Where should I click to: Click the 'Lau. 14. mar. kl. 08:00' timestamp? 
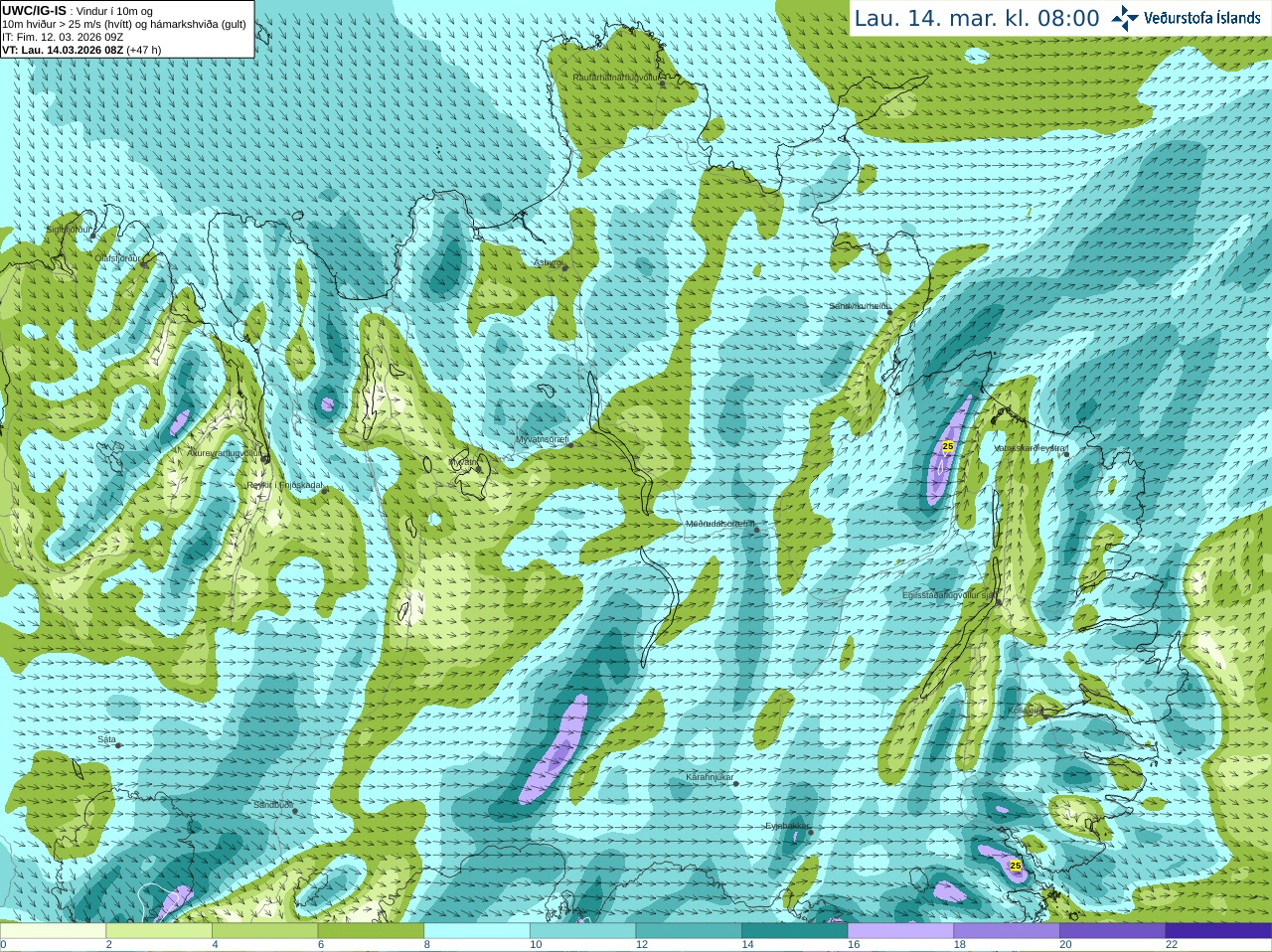(x=977, y=18)
